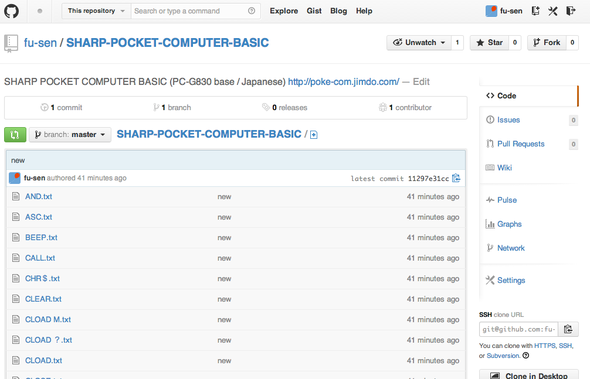Click the file icon beside CLEAR.txt
Image resolution: width=590 pixels, height=379 pixels.
click(x=16, y=299)
